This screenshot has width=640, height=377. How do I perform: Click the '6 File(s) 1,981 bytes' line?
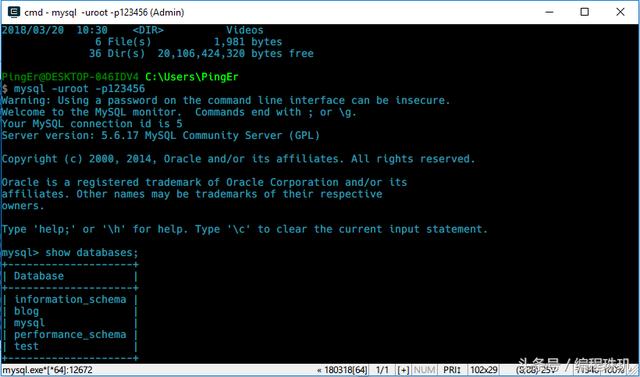click(x=189, y=42)
